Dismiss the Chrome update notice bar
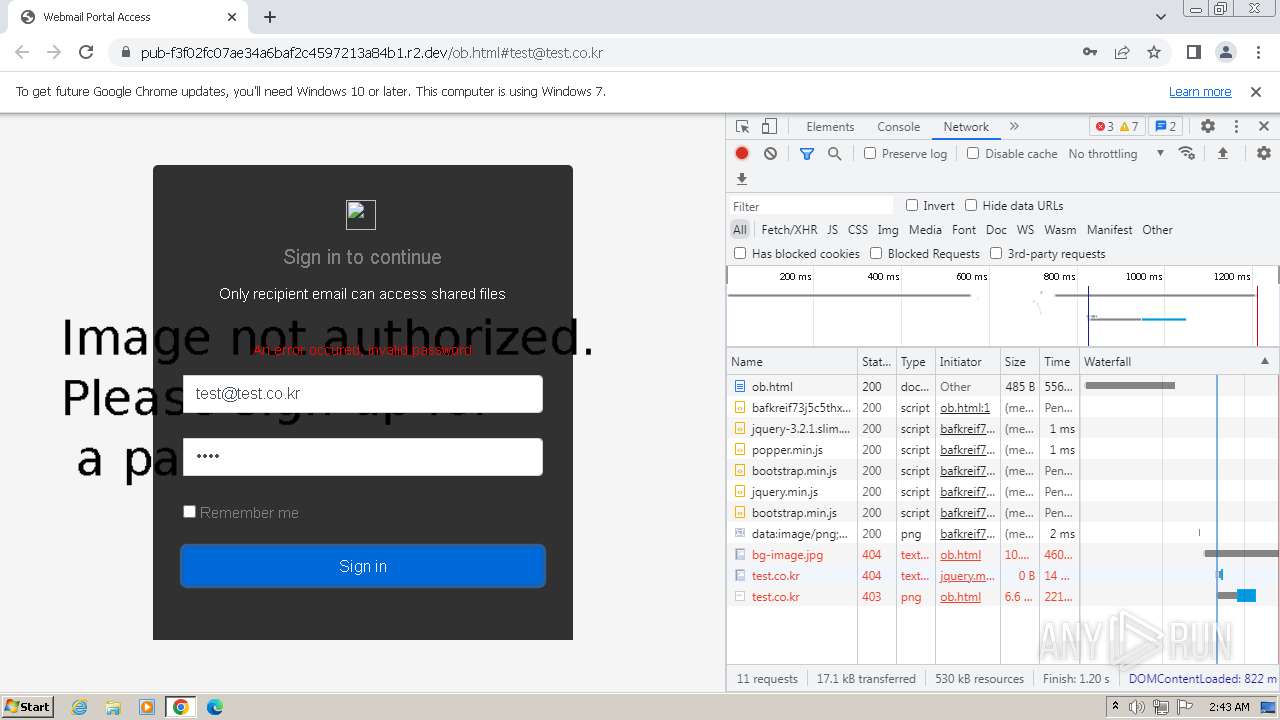 (1256, 91)
